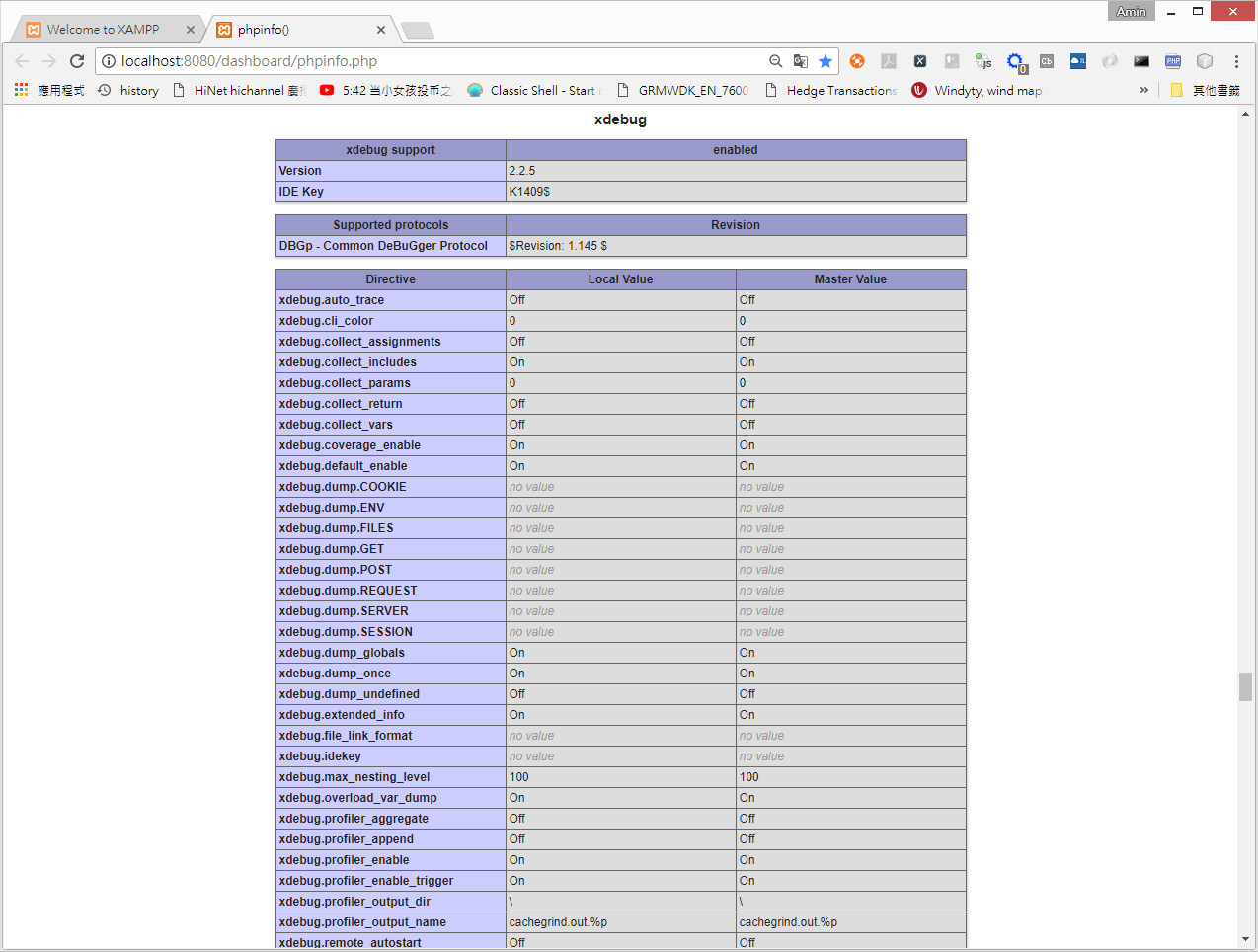Click the gear extension showing zero badge

pyautogui.click(x=1016, y=61)
